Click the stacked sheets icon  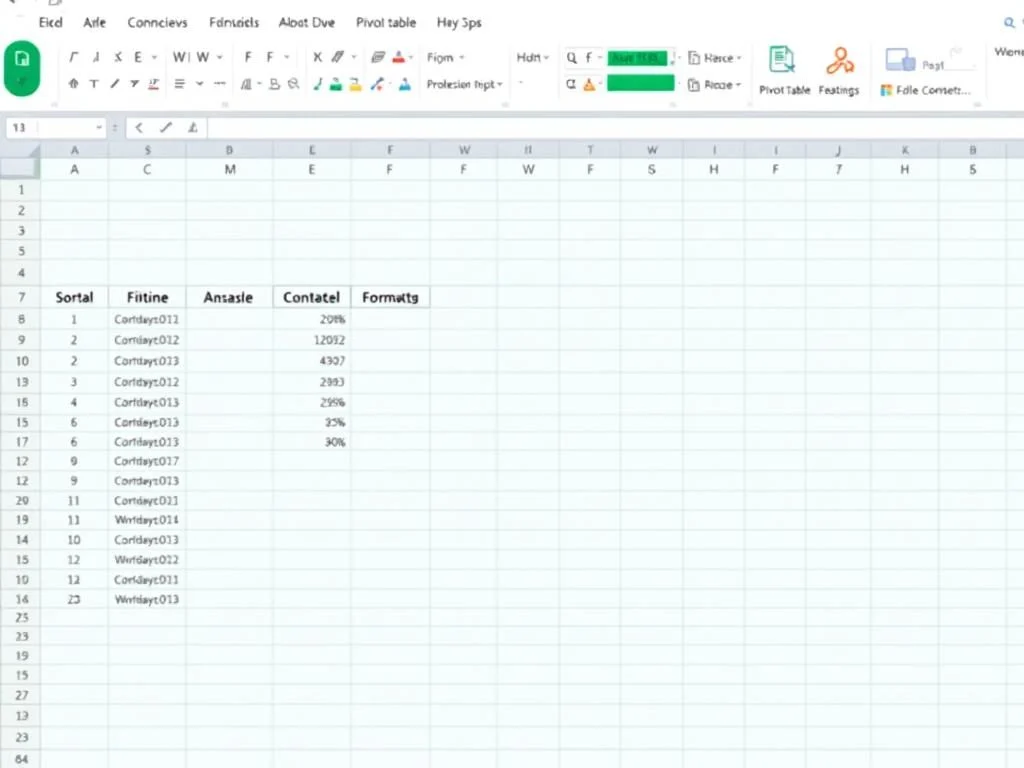pyautogui.click(x=377, y=57)
